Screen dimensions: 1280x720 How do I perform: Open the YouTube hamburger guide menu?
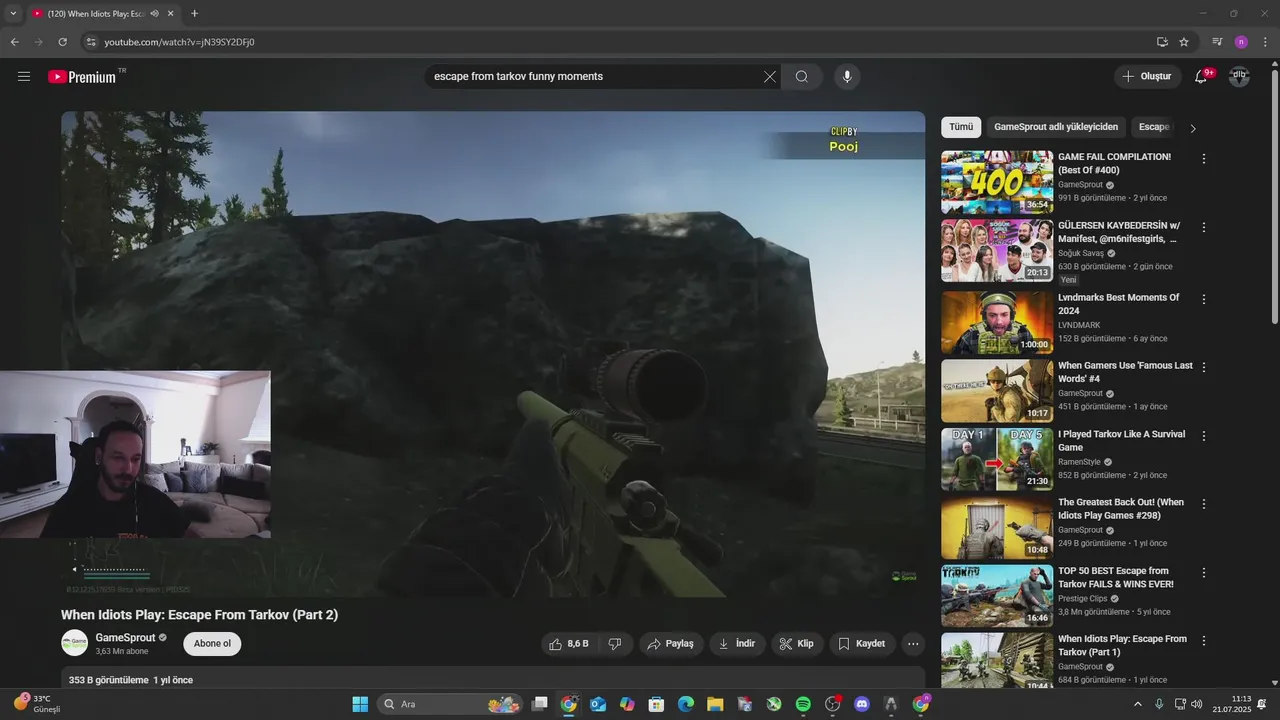pos(24,77)
